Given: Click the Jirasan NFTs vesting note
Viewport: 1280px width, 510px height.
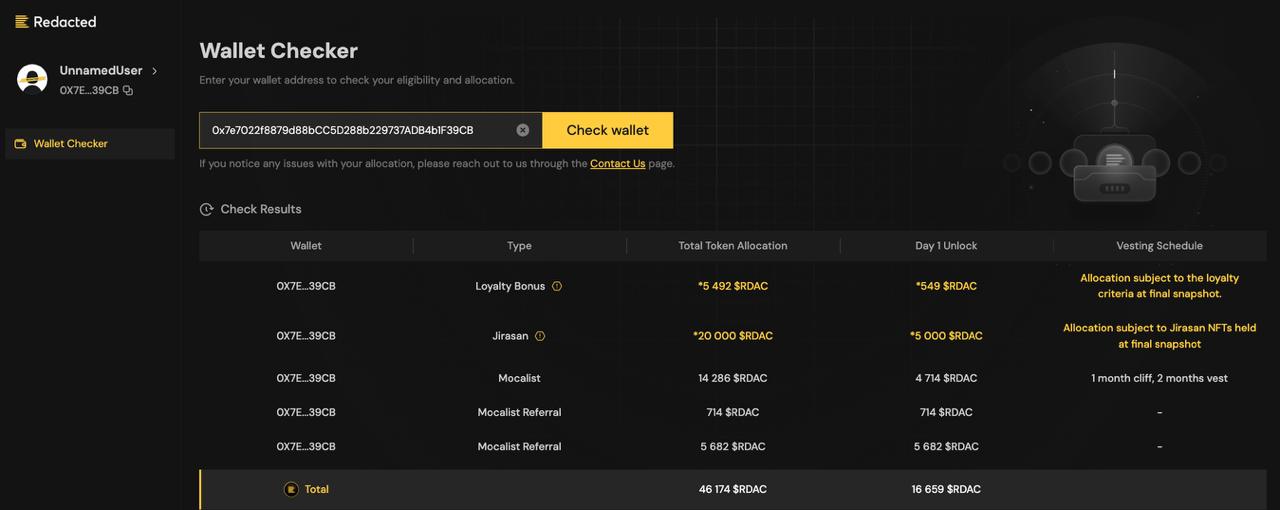Looking at the screenshot, I should 1160,336.
